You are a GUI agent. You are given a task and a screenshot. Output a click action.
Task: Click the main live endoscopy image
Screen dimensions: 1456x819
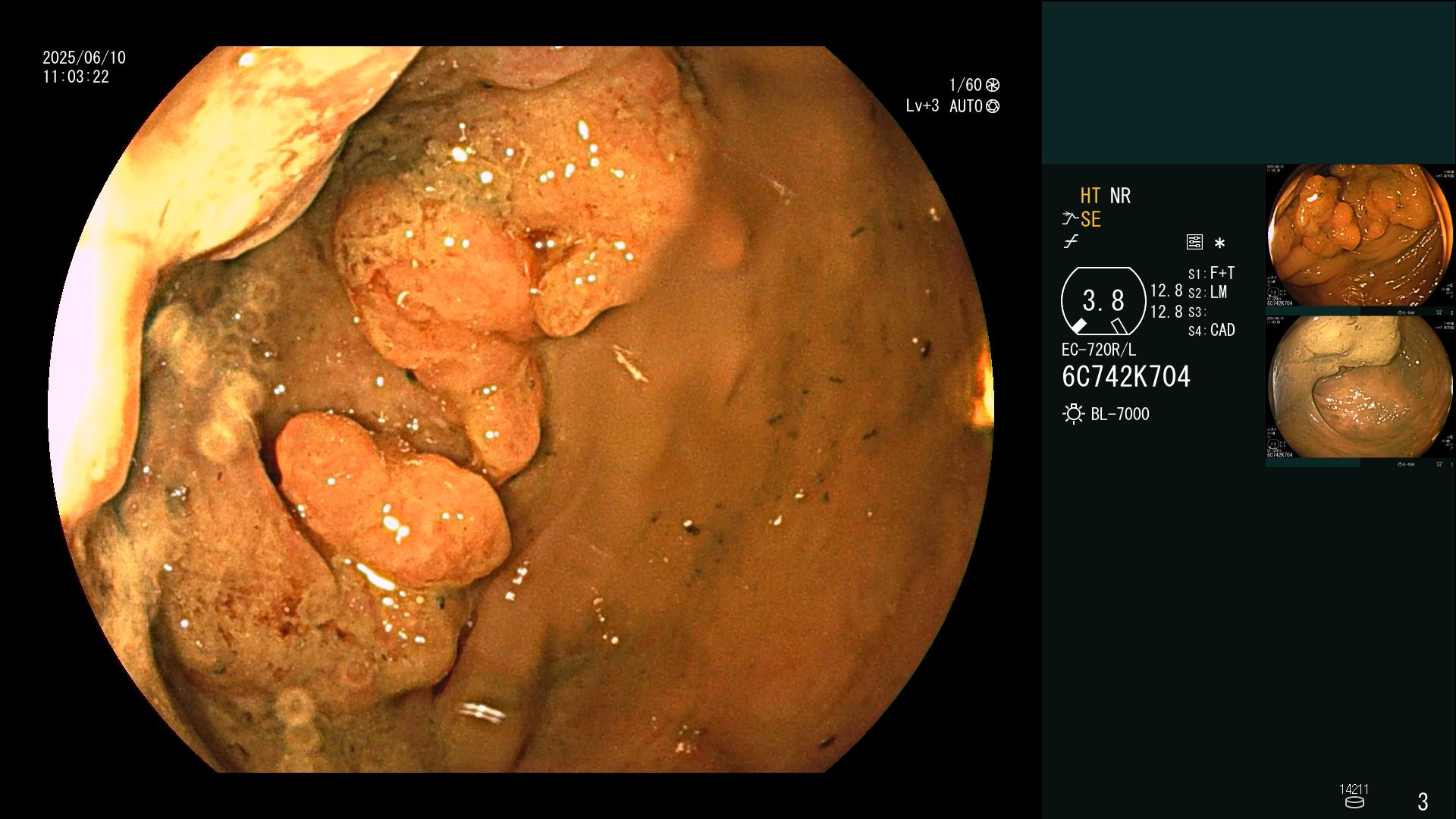coord(520,409)
